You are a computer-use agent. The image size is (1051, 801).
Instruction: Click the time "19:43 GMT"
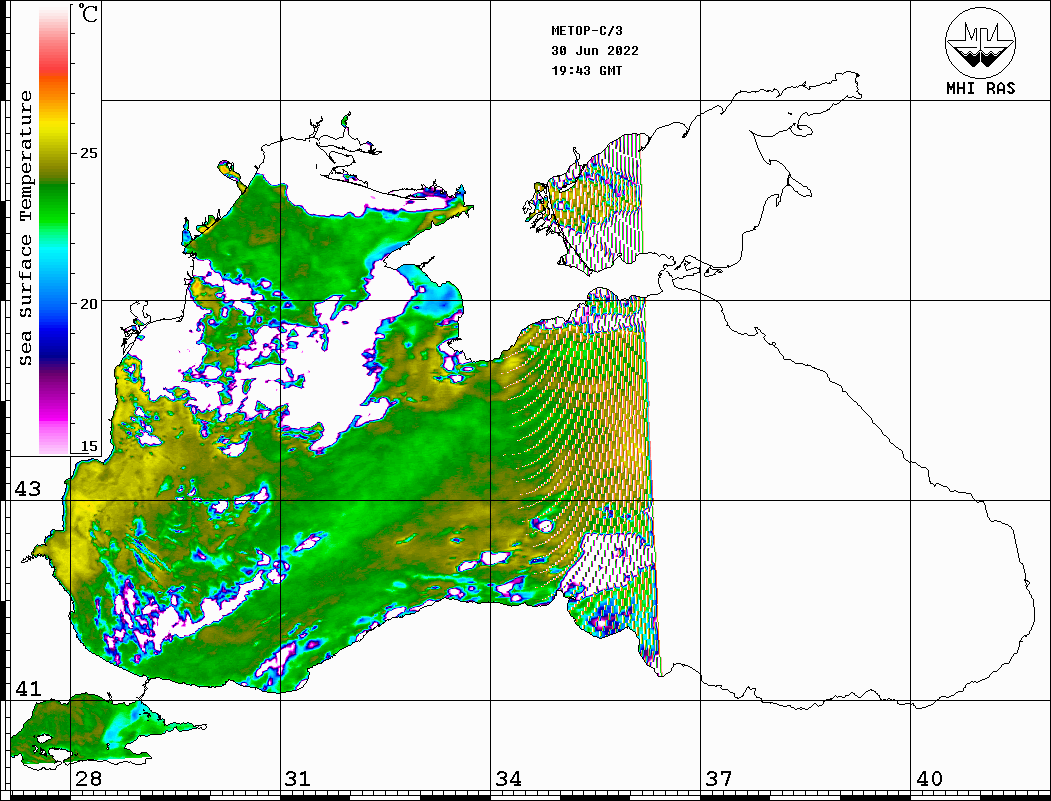coord(587,71)
